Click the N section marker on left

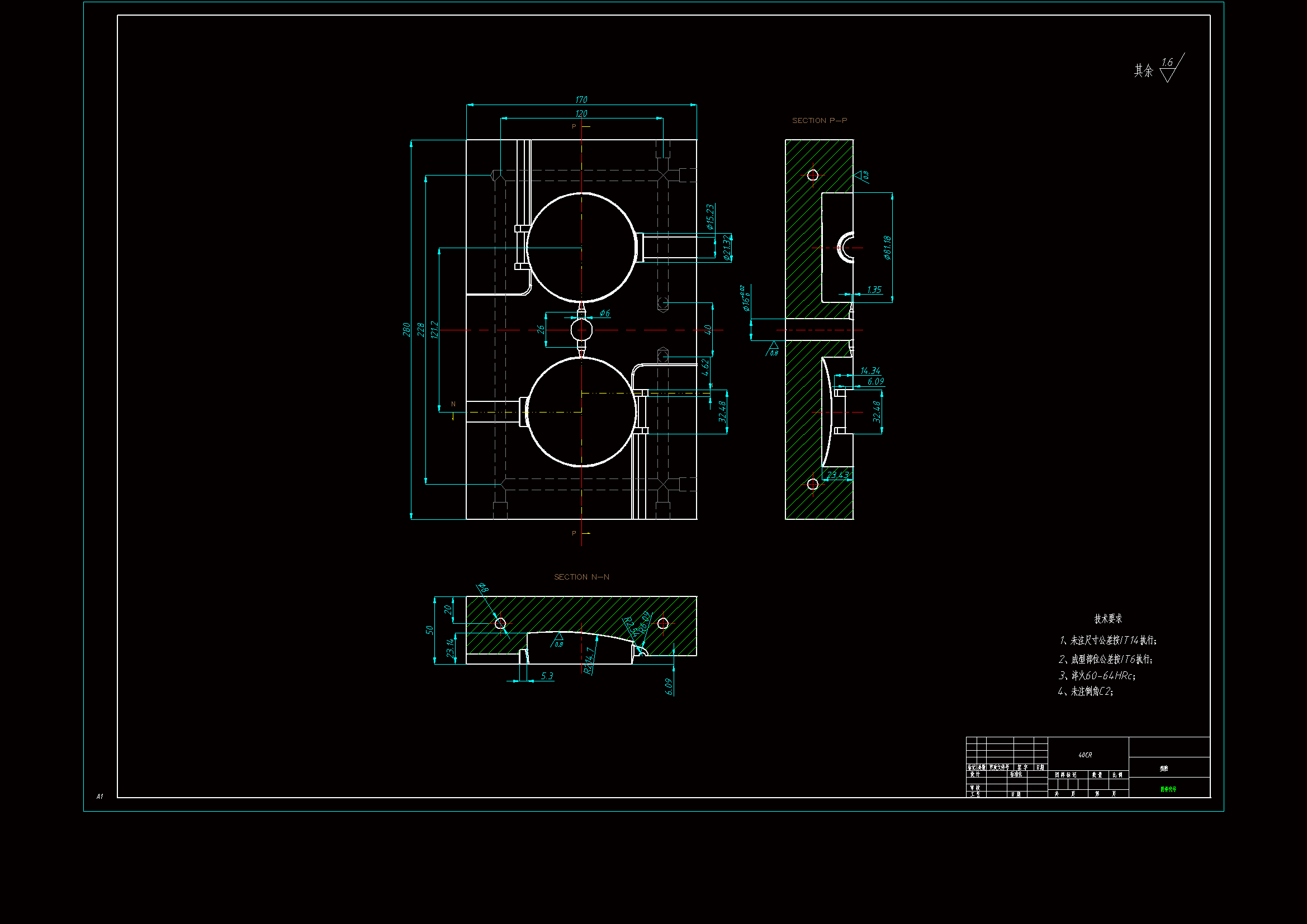tap(453, 404)
